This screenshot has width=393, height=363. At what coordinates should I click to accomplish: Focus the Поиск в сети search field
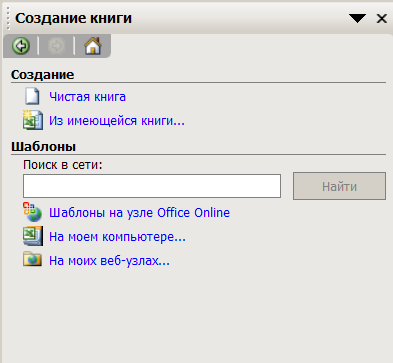[152, 186]
